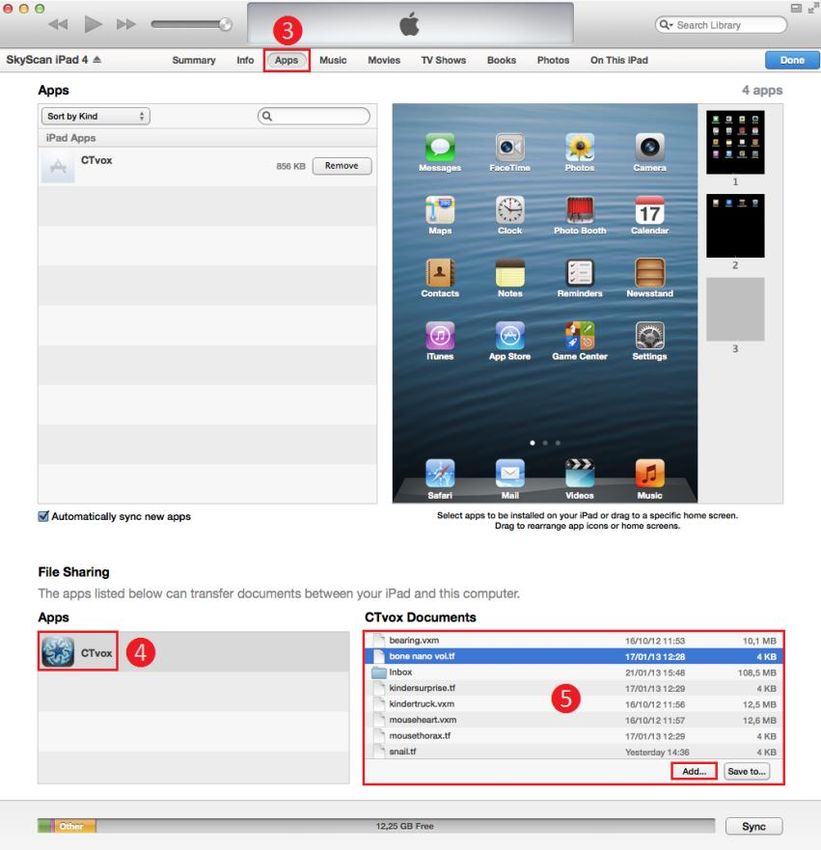Select empty home screen 3 thumbnail
This screenshot has width=821, height=850.
735,309
